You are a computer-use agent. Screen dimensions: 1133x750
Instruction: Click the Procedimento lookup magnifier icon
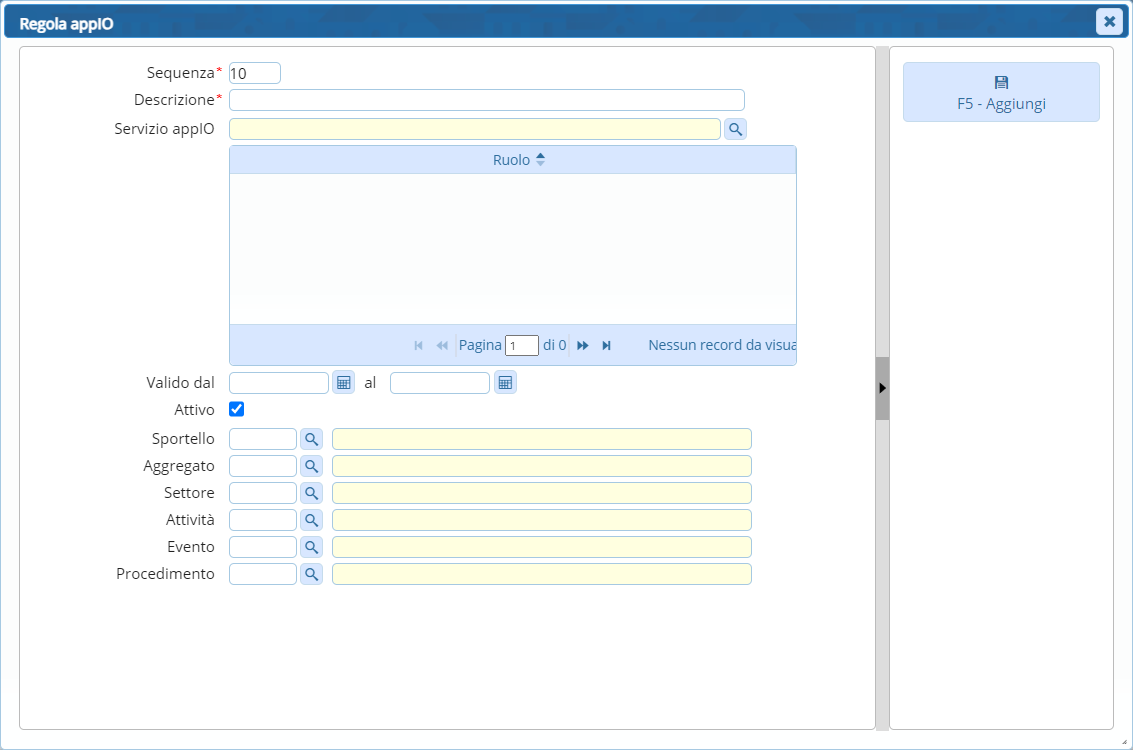point(312,574)
